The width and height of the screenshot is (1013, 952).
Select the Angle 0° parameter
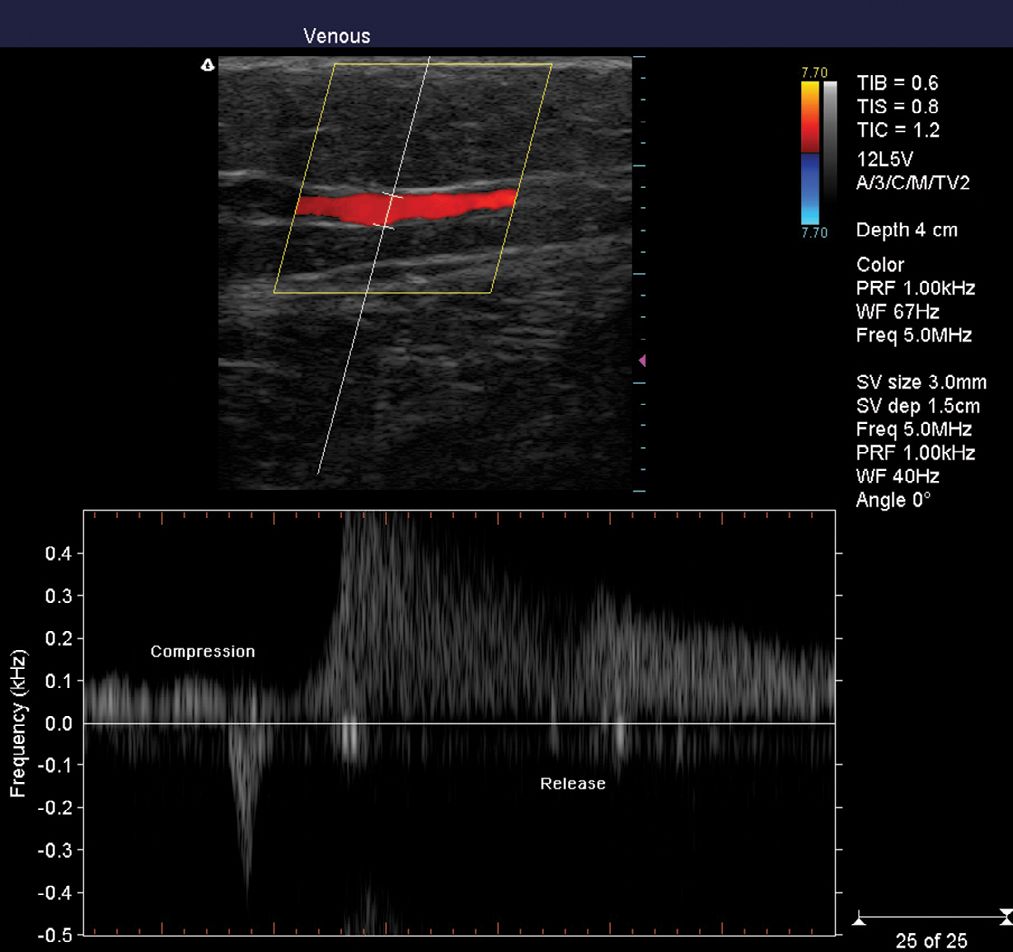[x=893, y=500]
